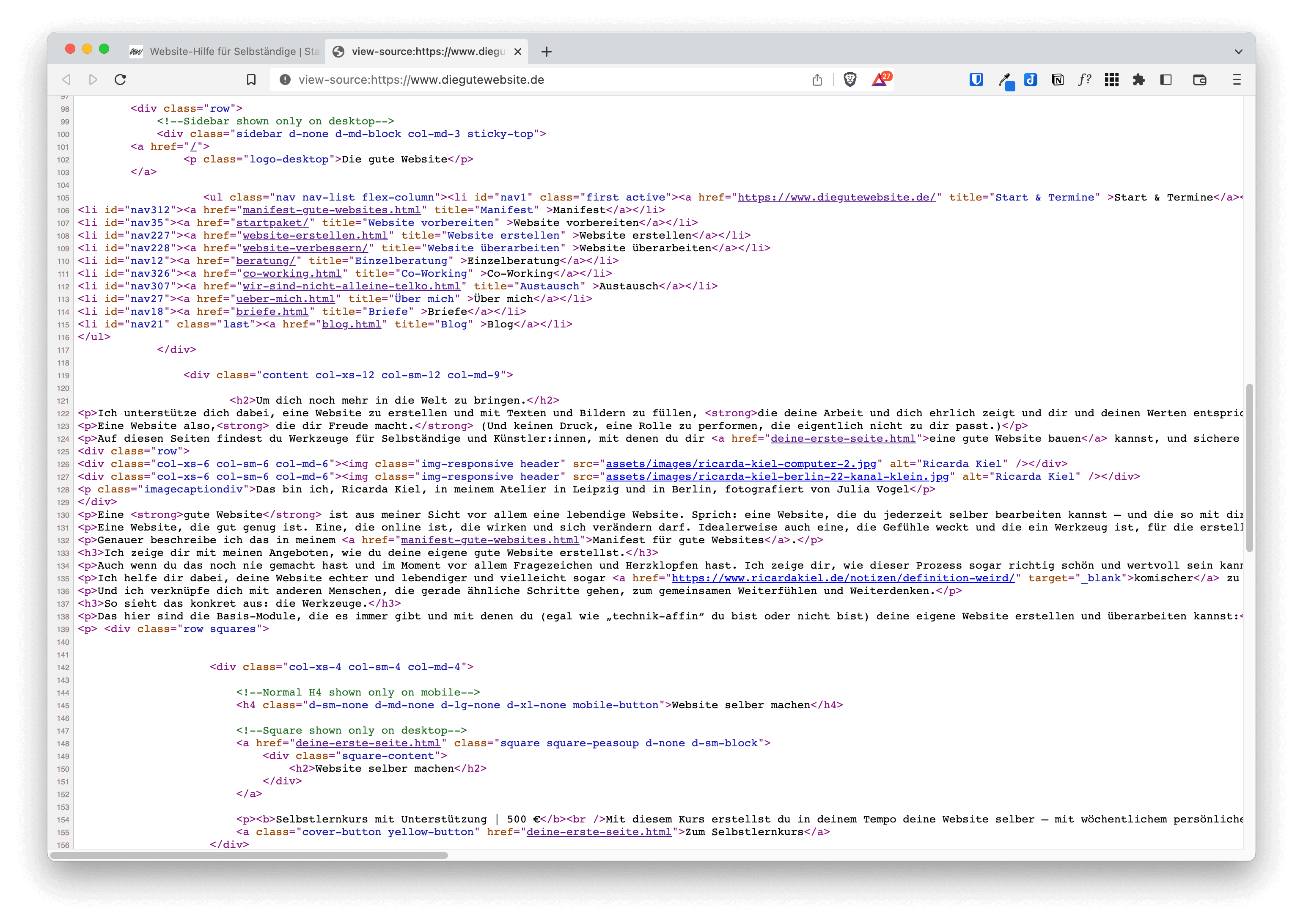This screenshot has height=924, width=1303.
Task: Follow the startpaket/ link
Action: [272, 223]
